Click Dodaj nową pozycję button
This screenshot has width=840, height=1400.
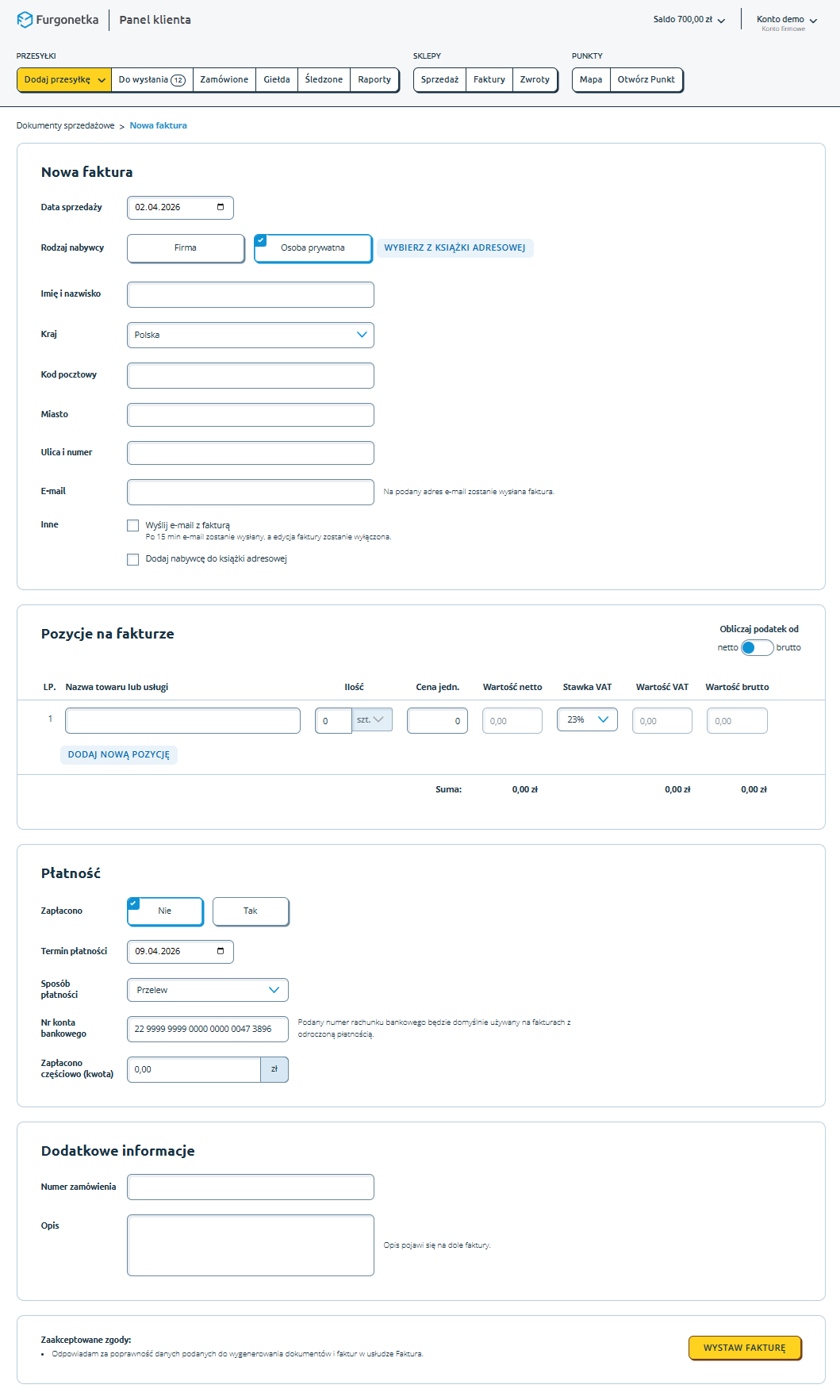pos(119,754)
